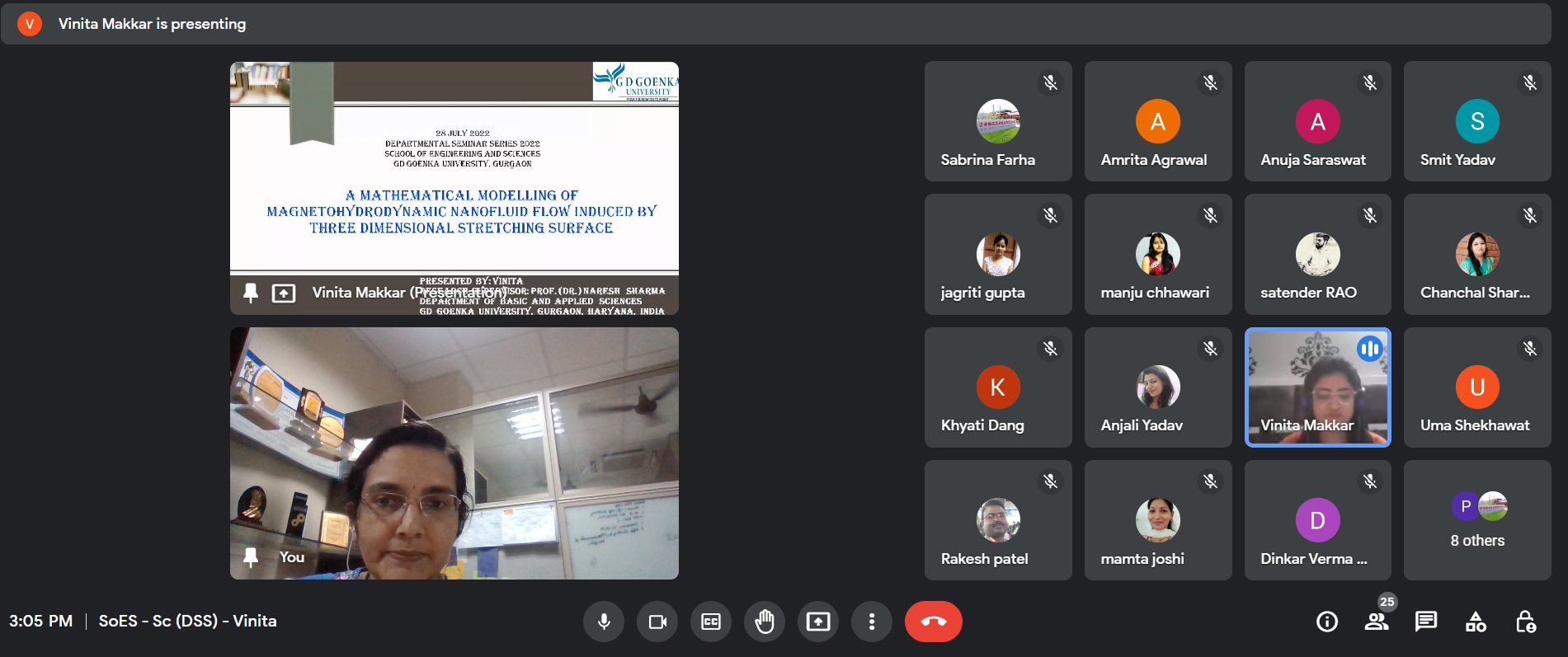Click Sabrina Farha's participant tile
The height and width of the screenshot is (657, 1568).
click(x=998, y=122)
